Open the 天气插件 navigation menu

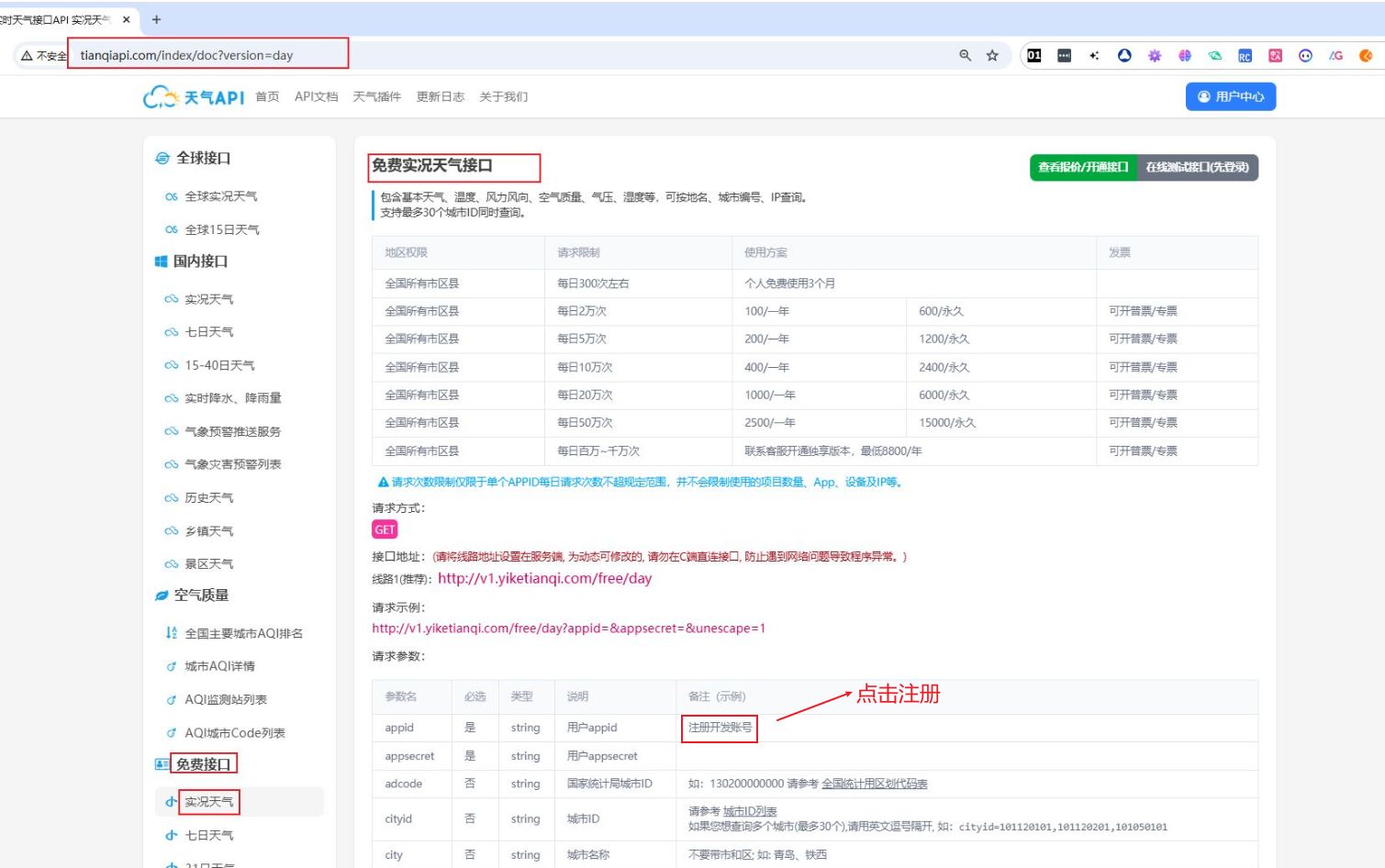coord(376,96)
